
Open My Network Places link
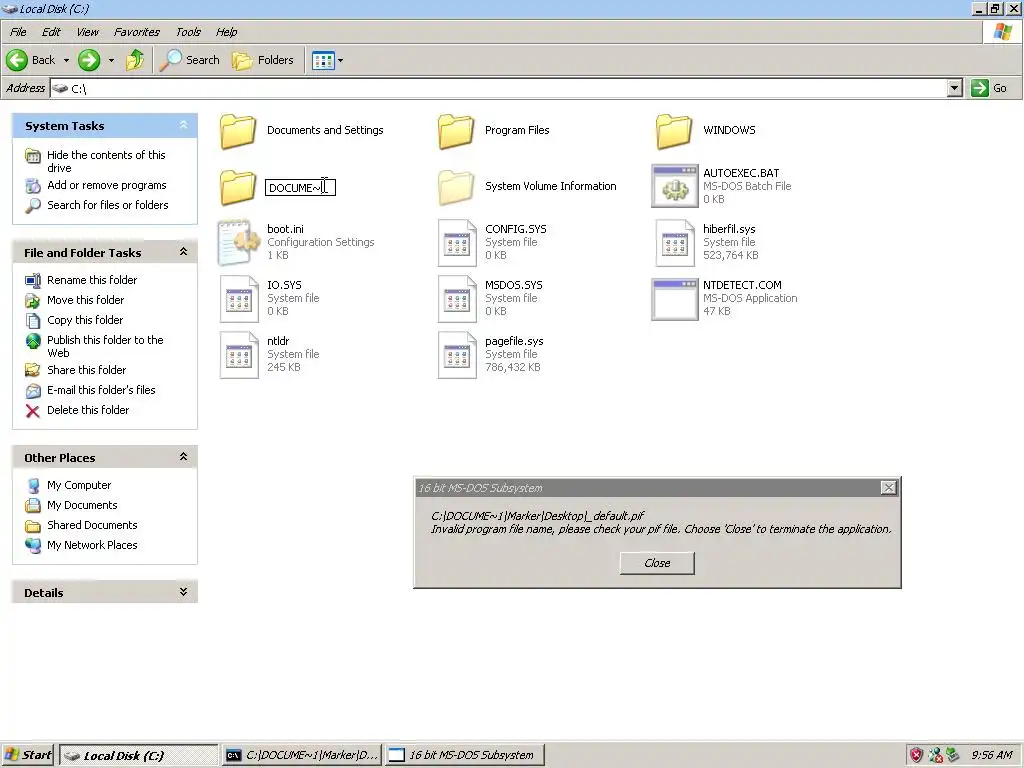point(92,545)
